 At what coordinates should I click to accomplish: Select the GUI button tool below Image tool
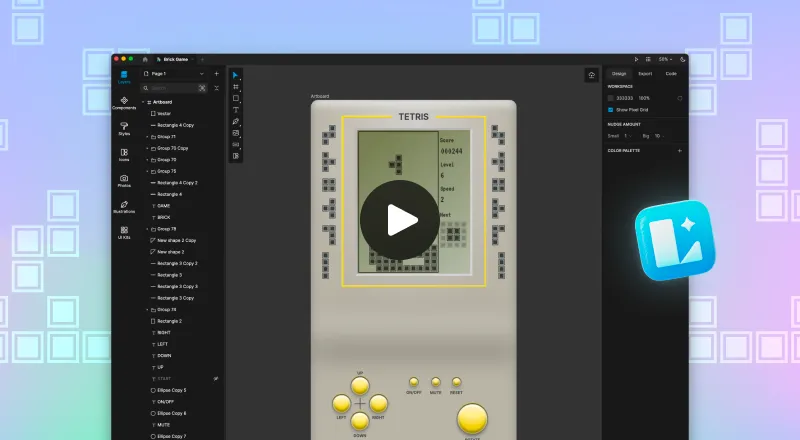click(236, 144)
